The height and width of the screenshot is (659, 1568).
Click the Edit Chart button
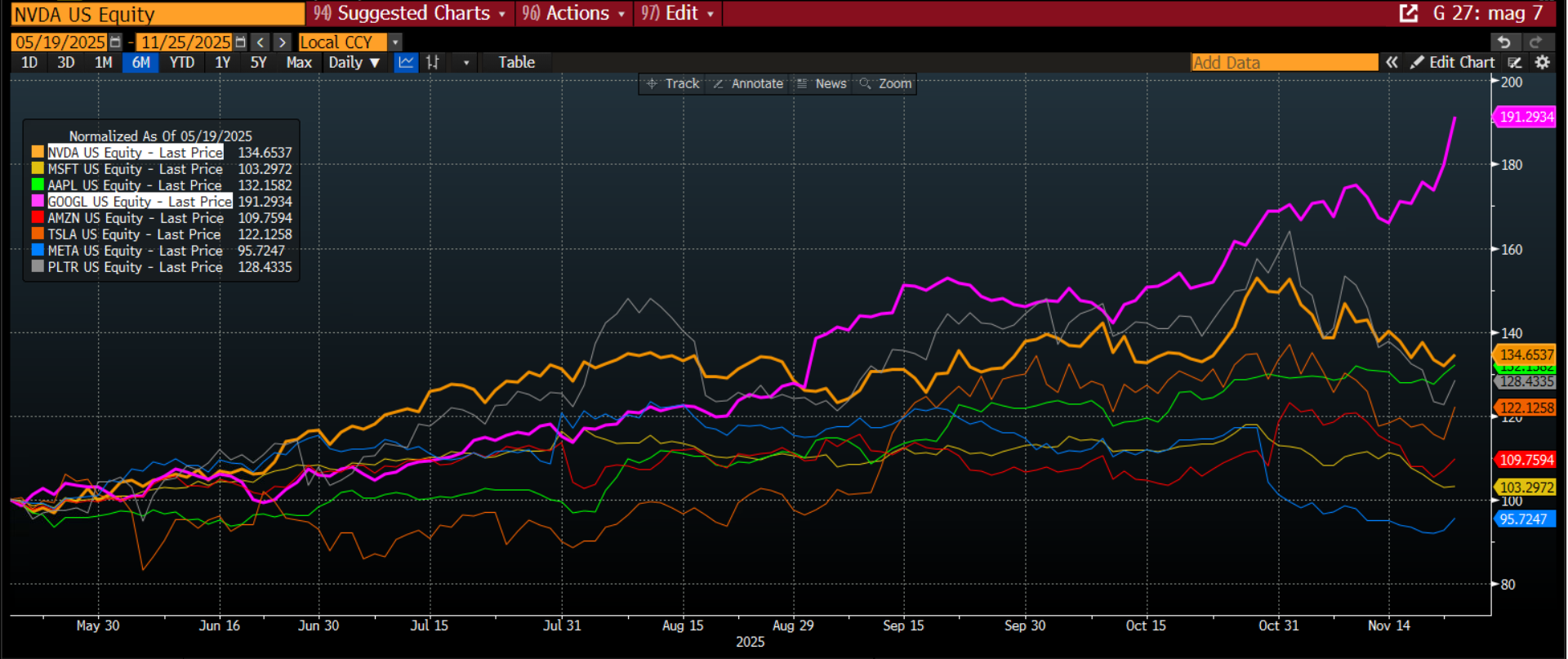pyautogui.click(x=1453, y=62)
